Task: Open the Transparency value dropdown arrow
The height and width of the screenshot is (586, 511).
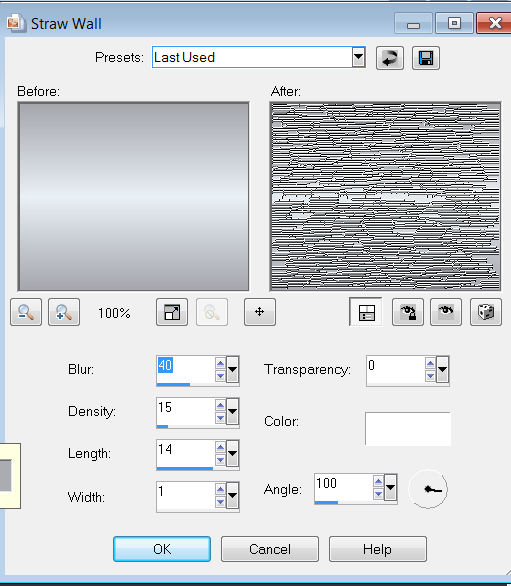Action: pos(442,369)
